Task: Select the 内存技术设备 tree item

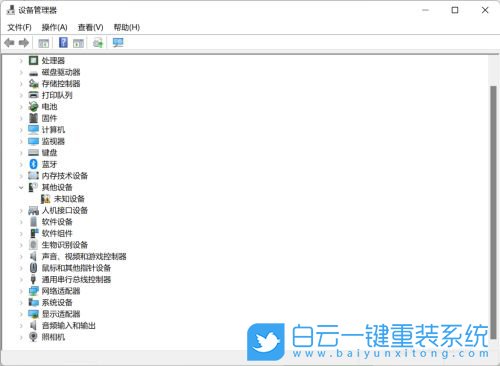Action: click(x=65, y=176)
